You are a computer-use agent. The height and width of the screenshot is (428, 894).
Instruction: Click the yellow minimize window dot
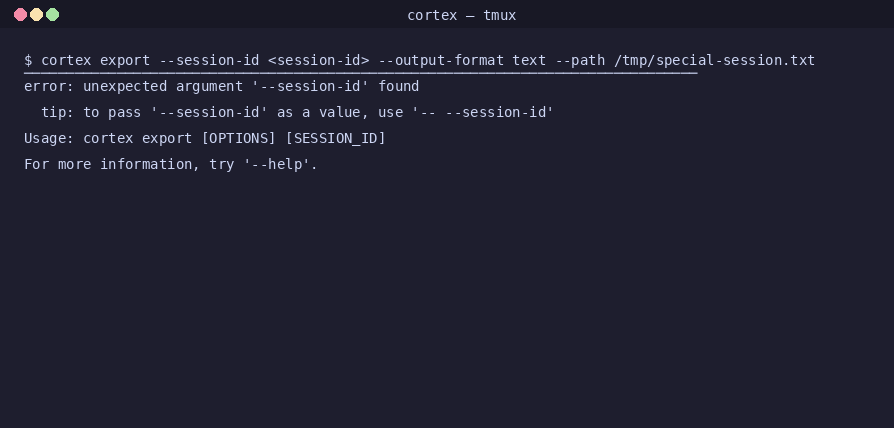click(36, 15)
